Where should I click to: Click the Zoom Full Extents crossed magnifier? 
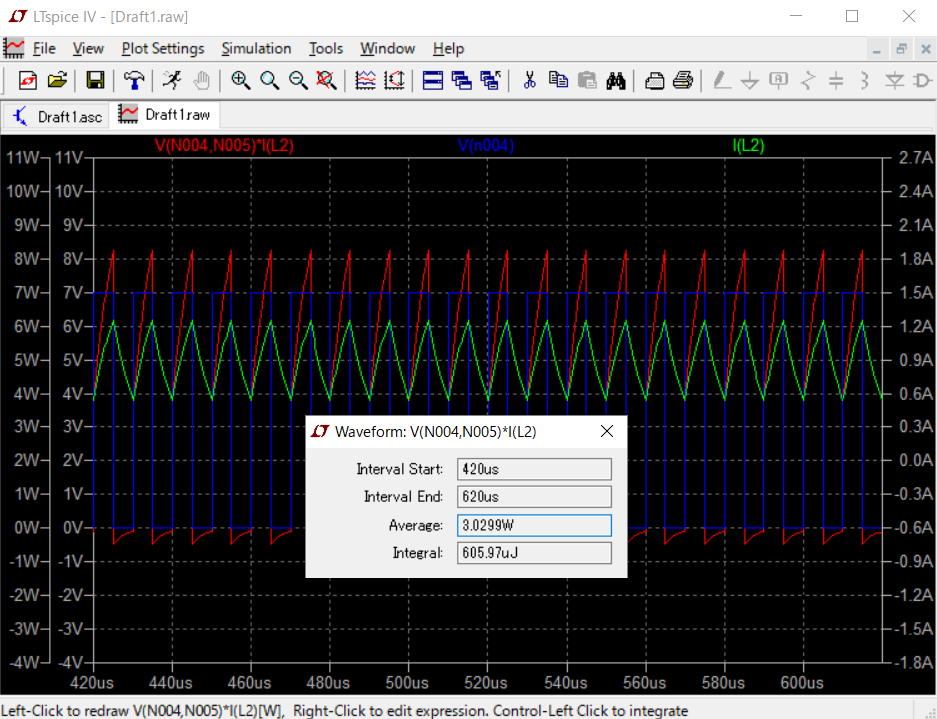point(326,80)
